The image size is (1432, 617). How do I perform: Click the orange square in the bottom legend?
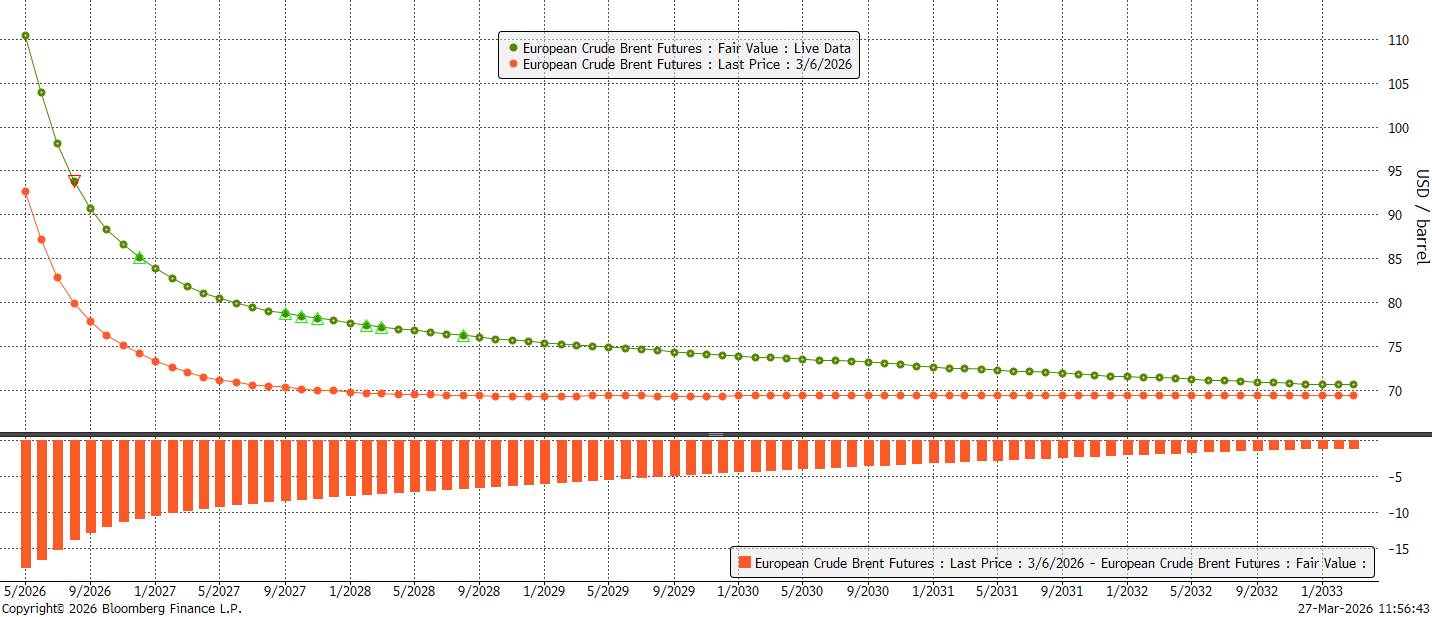tap(743, 563)
